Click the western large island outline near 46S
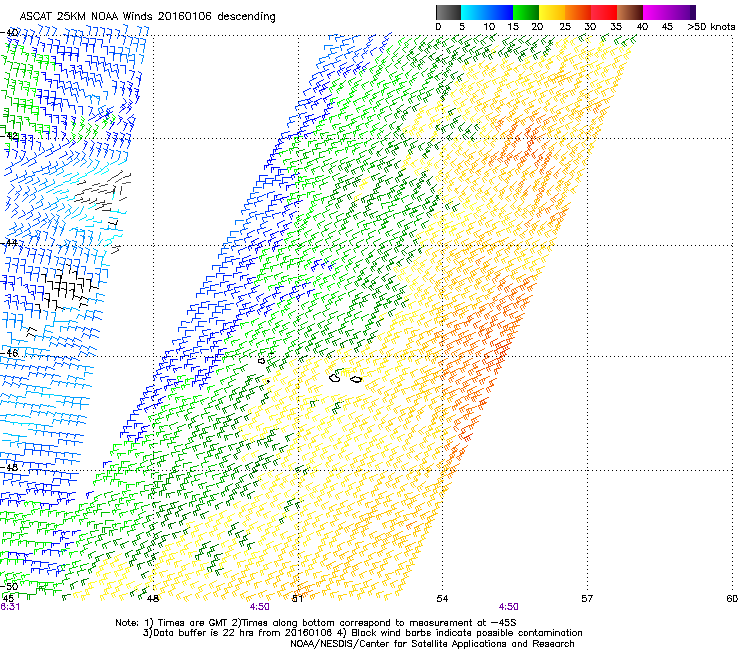 tap(335, 377)
